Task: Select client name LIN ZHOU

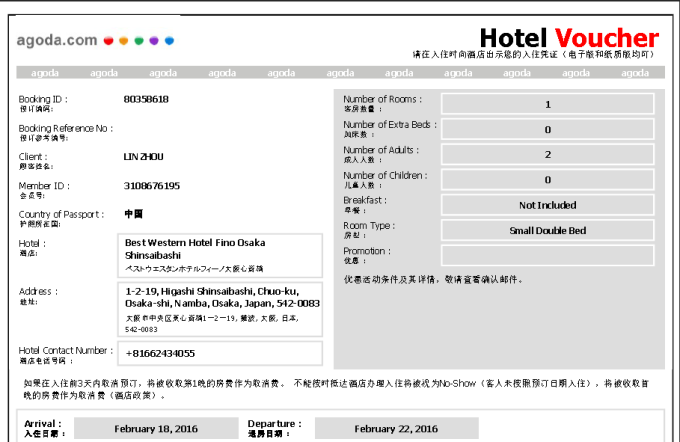Action: tap(144, 157)
